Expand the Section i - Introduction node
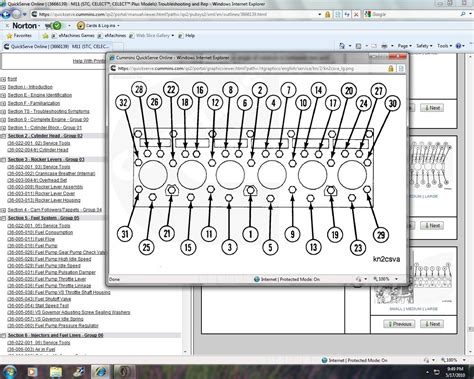 pos(3,87)
